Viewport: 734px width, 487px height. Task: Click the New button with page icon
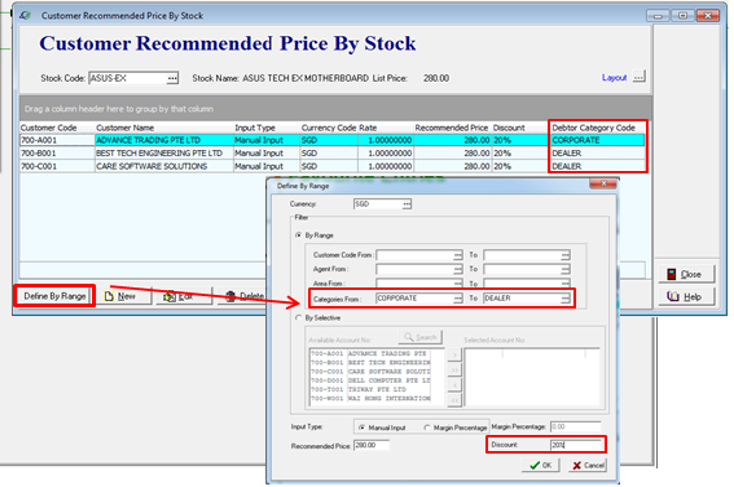pyautogui.click(x=121, y=296)
